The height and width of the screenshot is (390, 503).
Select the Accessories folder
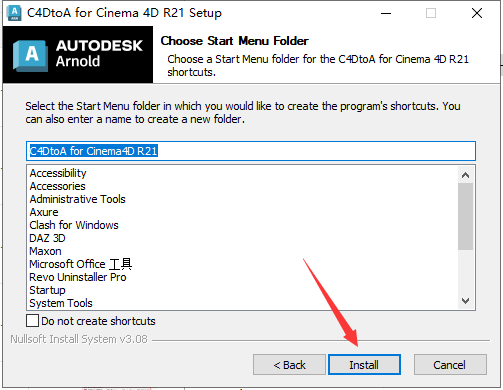pos(58,186)
